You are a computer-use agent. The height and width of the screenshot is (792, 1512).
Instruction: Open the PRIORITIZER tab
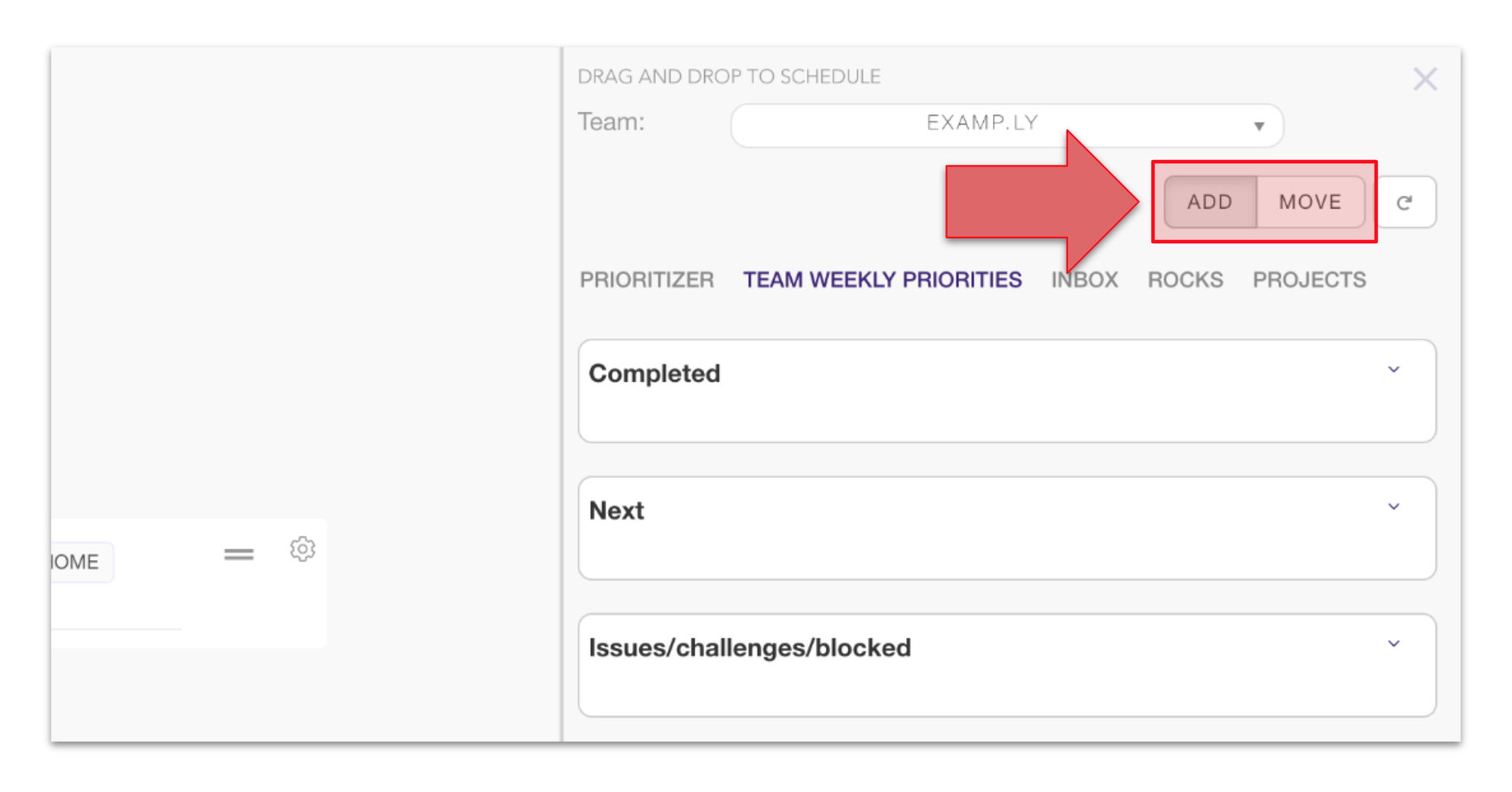pyautogui.click(x=647, y=280)
